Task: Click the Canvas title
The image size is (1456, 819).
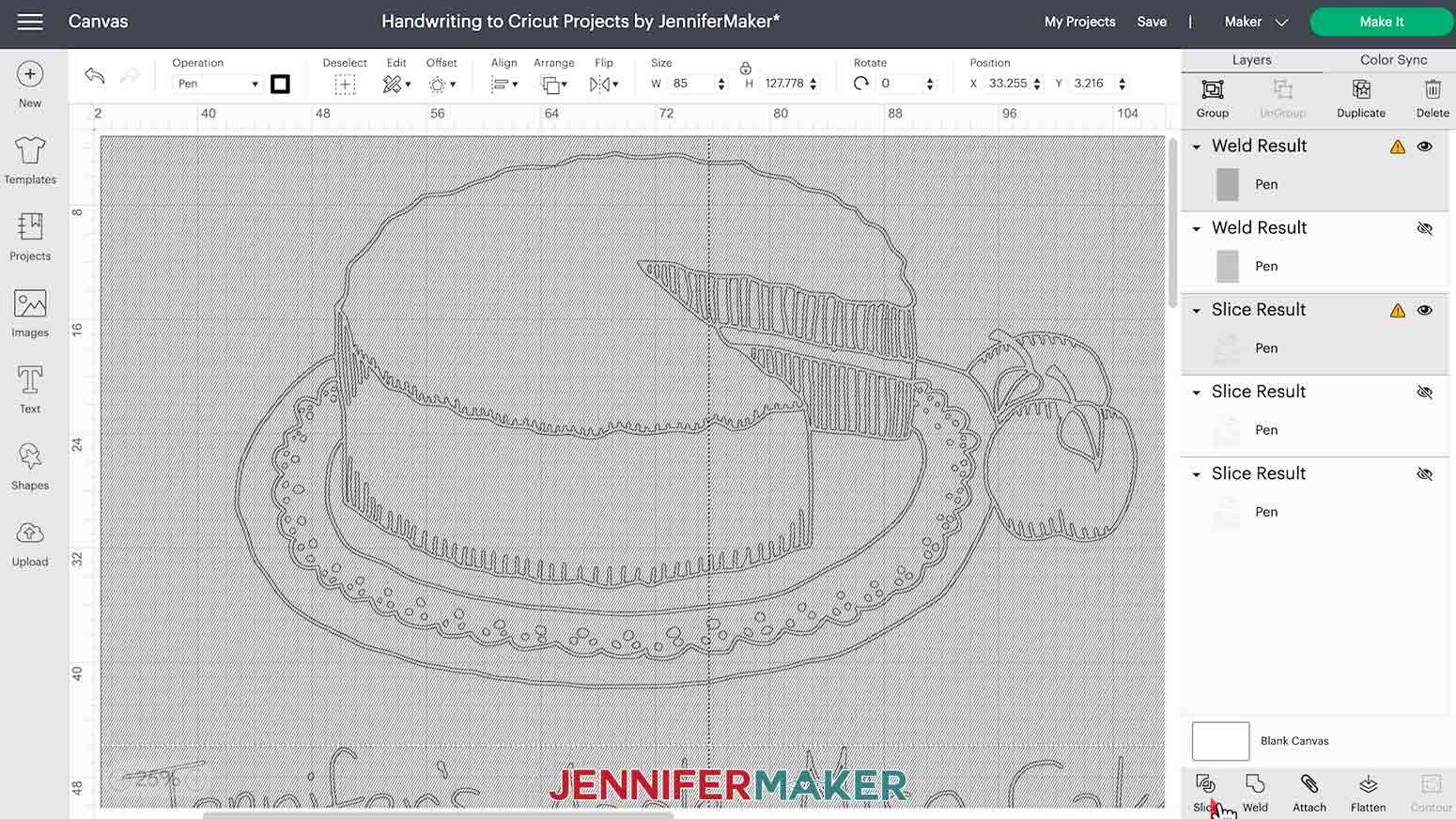Action: click(98, 21)
